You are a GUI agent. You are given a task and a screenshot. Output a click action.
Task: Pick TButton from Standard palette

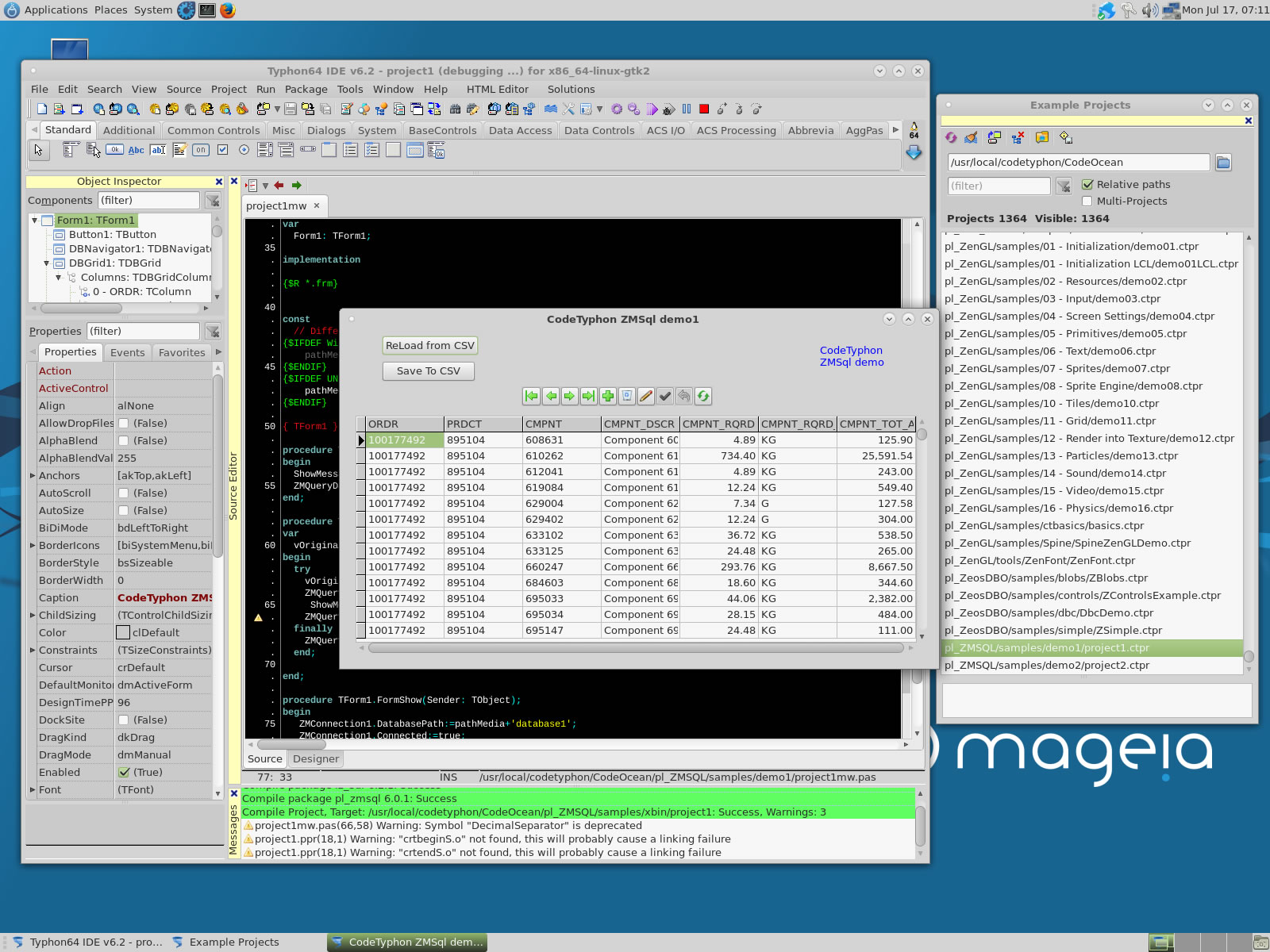(x=115, y=150)
